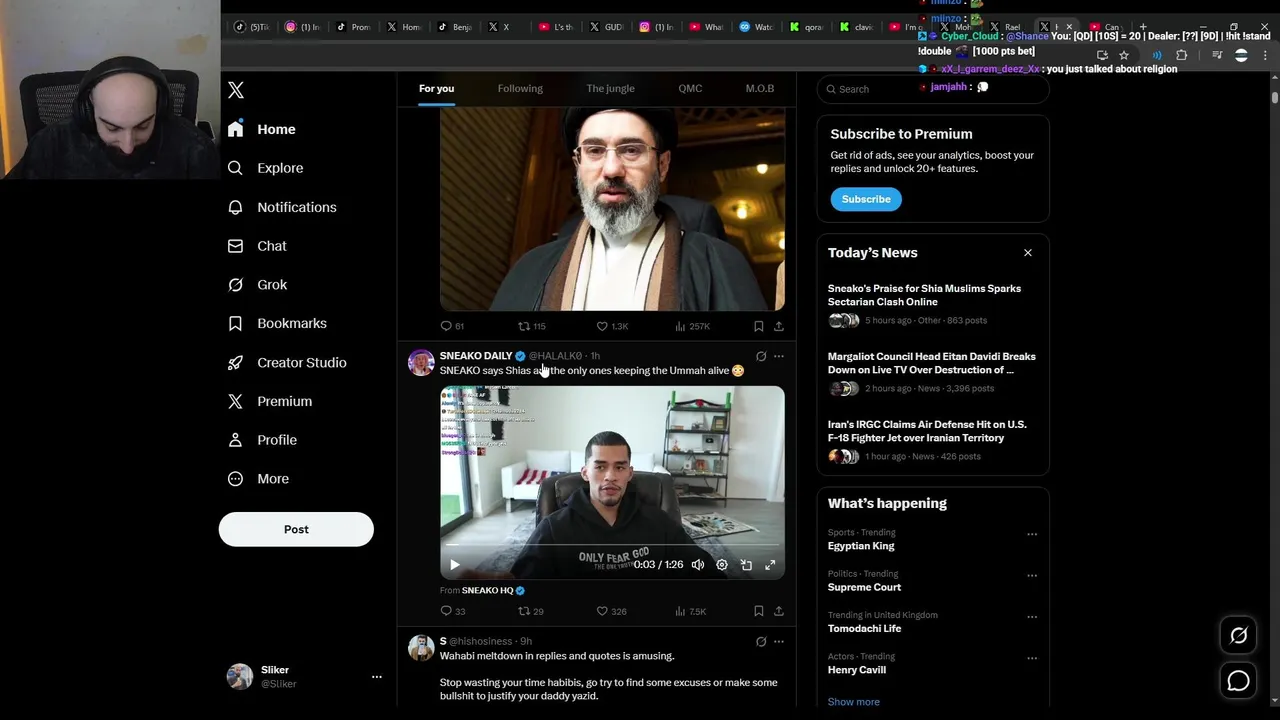
Task: Bookmark the post with 7.5K views
Action: (x=759, y=611)
